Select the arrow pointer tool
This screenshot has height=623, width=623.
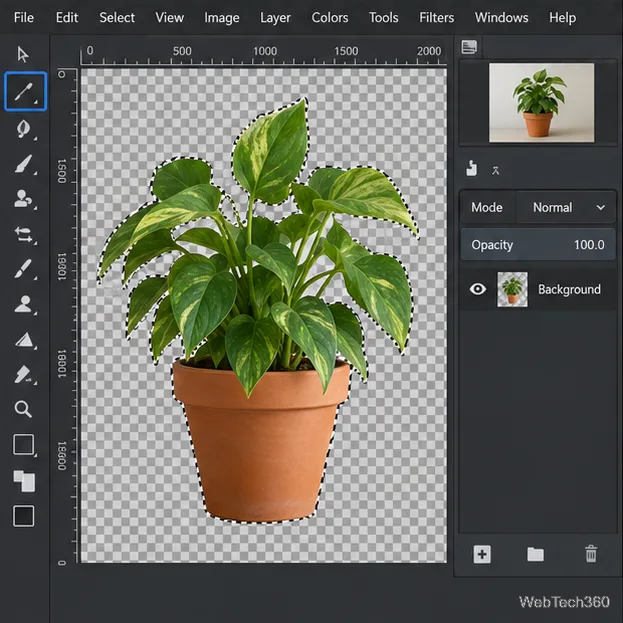(23, 54)
